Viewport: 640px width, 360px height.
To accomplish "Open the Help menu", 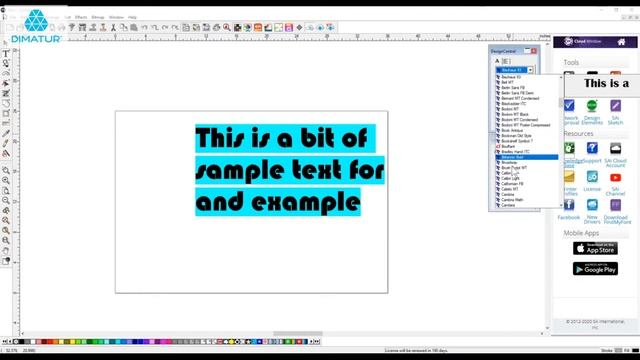I will (x=132, y=17).
